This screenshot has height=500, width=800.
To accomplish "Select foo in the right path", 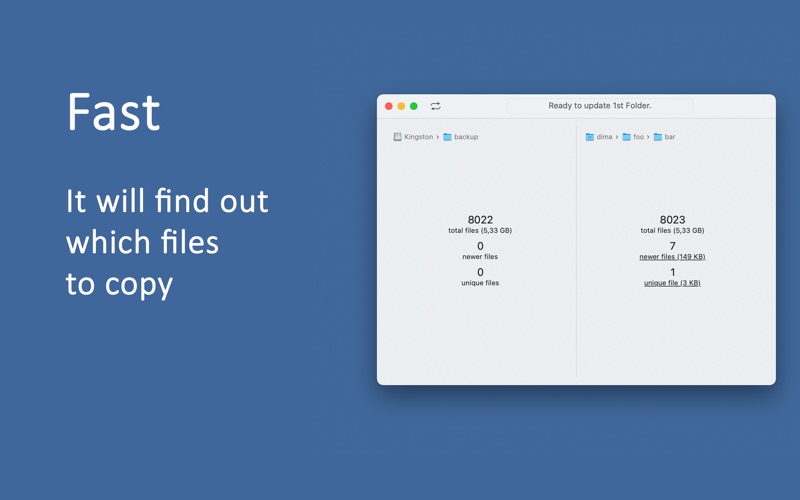I will click(638, 137).
